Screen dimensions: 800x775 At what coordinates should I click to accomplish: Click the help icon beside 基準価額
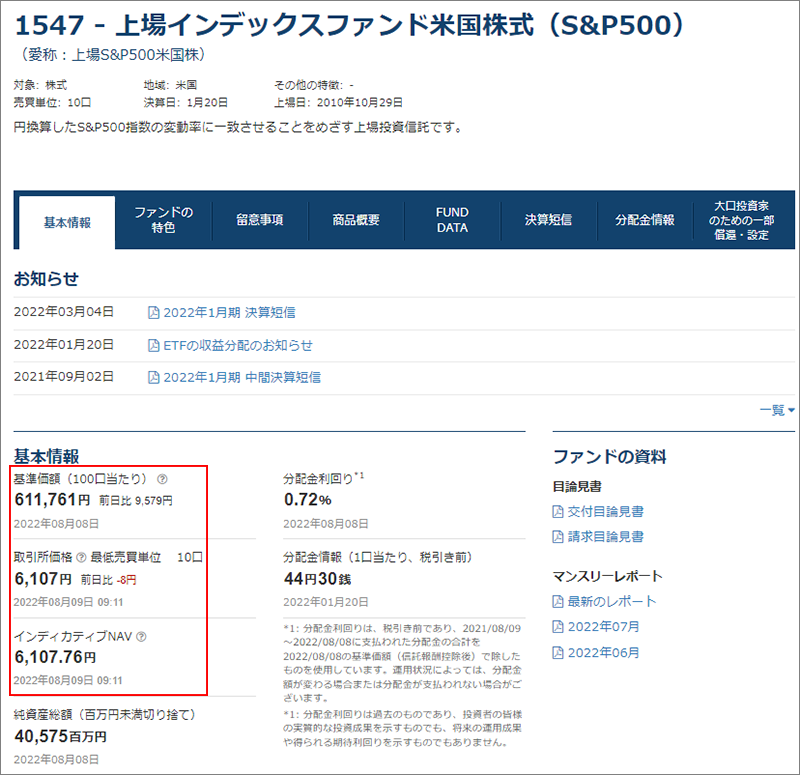coord(162,479)
